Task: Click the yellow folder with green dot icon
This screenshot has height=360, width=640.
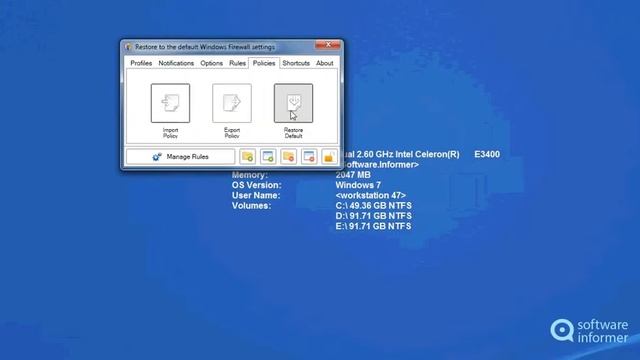Action: point(247,157)
